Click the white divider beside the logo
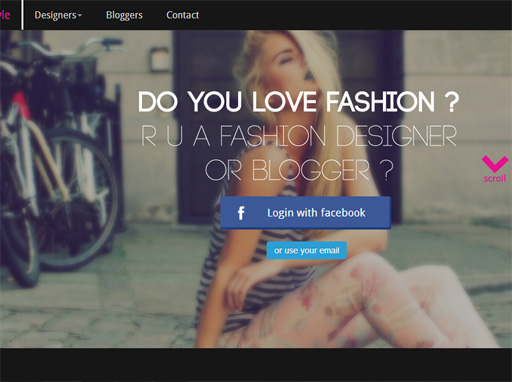 pos(22,15)
